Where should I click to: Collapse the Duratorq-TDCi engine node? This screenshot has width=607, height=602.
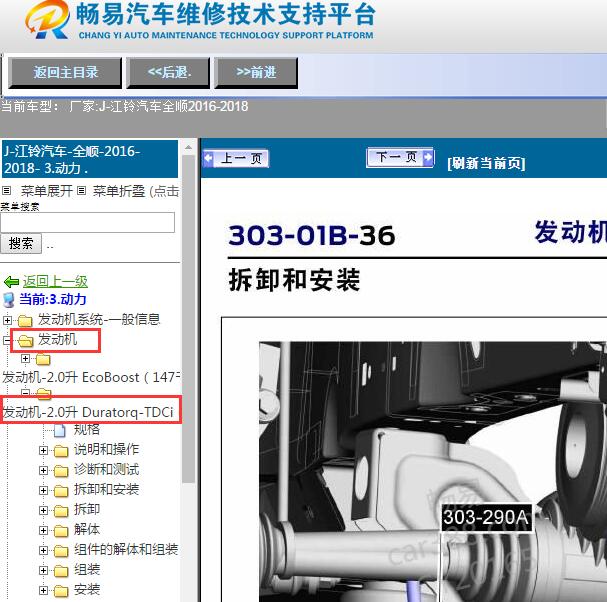pos(26,393)
